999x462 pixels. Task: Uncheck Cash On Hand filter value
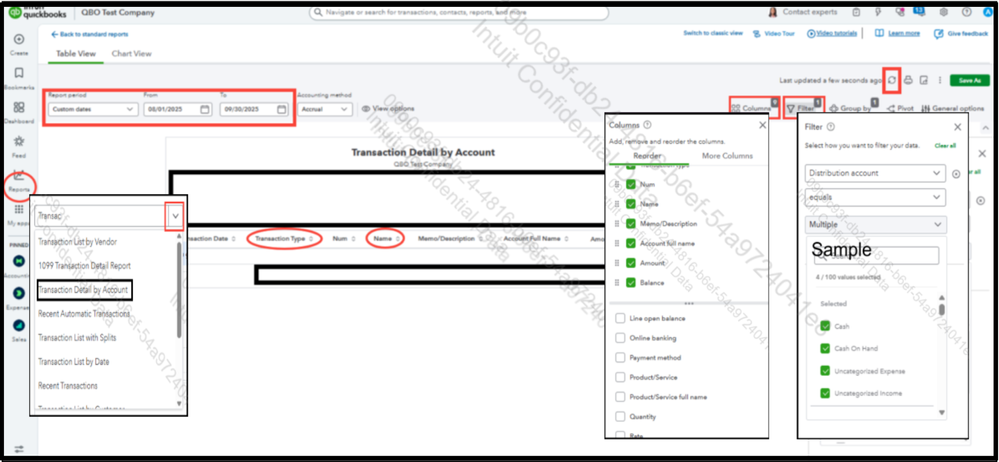pos(825,349)
